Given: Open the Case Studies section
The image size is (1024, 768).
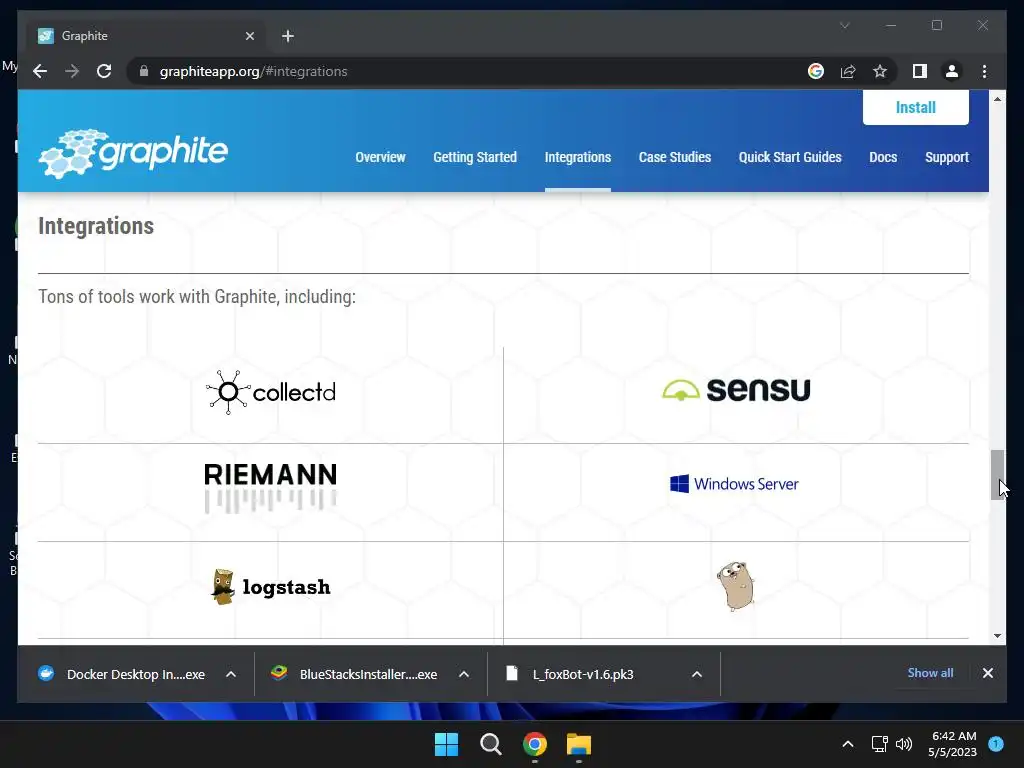Looking at the screenshot, I should click(x=675, y=157).
